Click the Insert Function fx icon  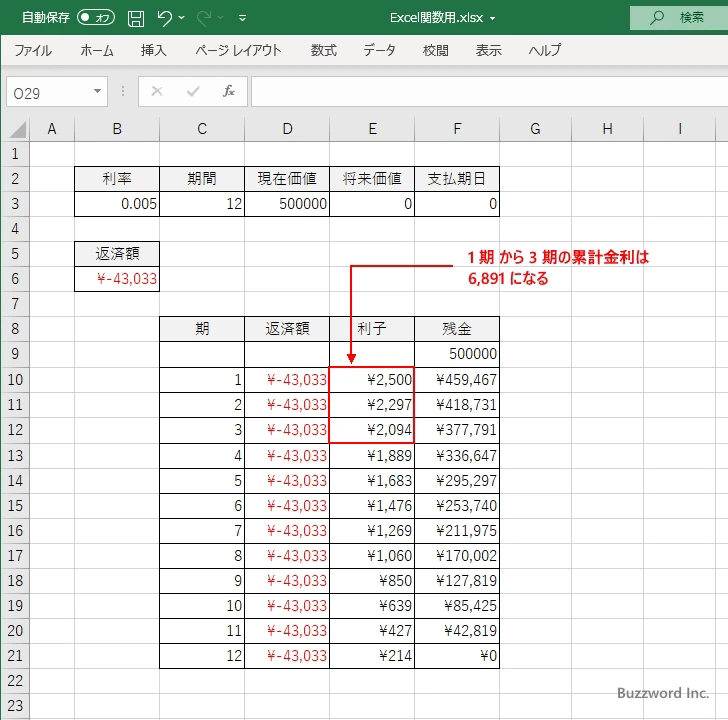(229, 91)
